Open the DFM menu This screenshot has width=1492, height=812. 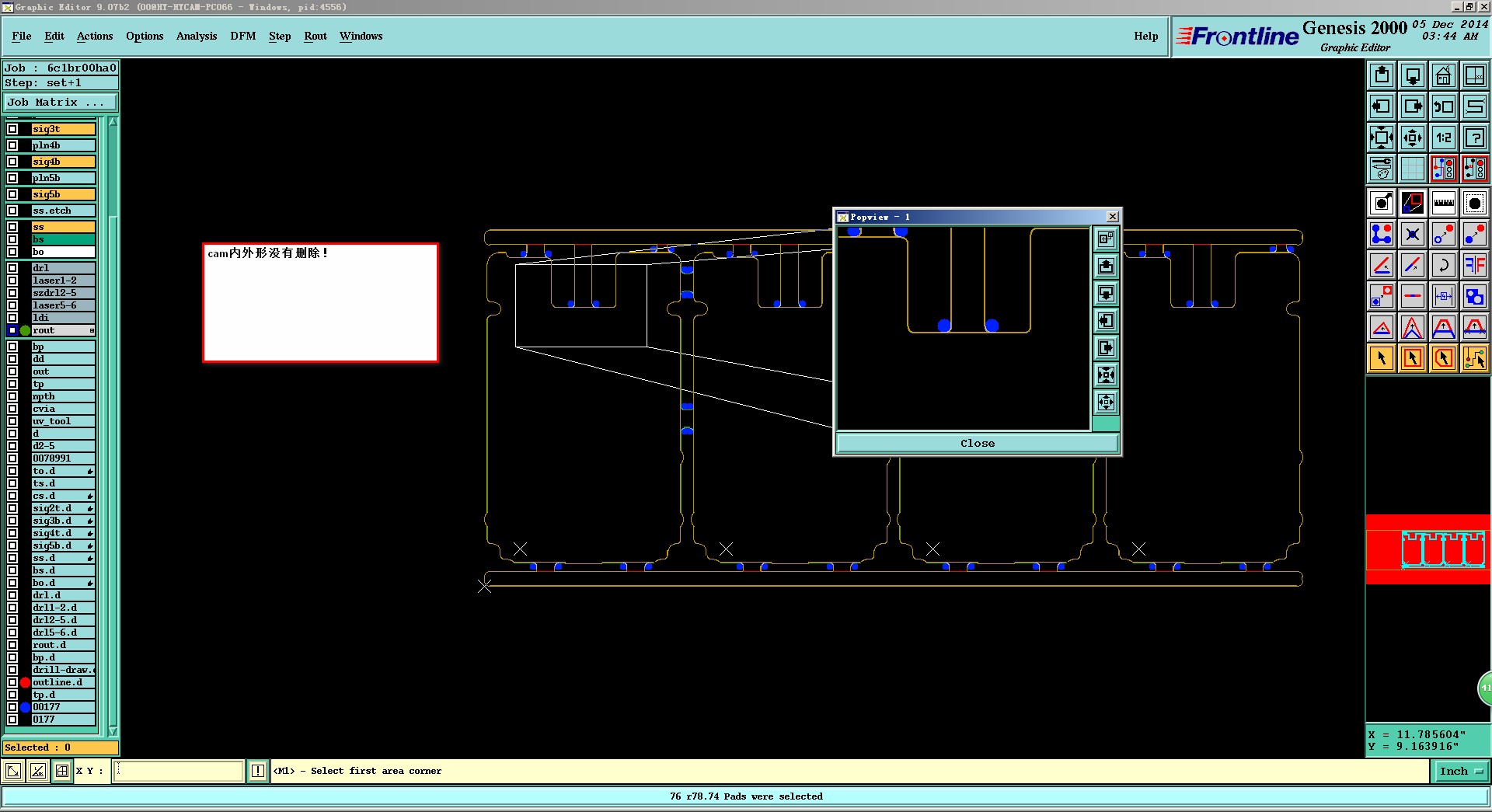(x=243, y=36)
